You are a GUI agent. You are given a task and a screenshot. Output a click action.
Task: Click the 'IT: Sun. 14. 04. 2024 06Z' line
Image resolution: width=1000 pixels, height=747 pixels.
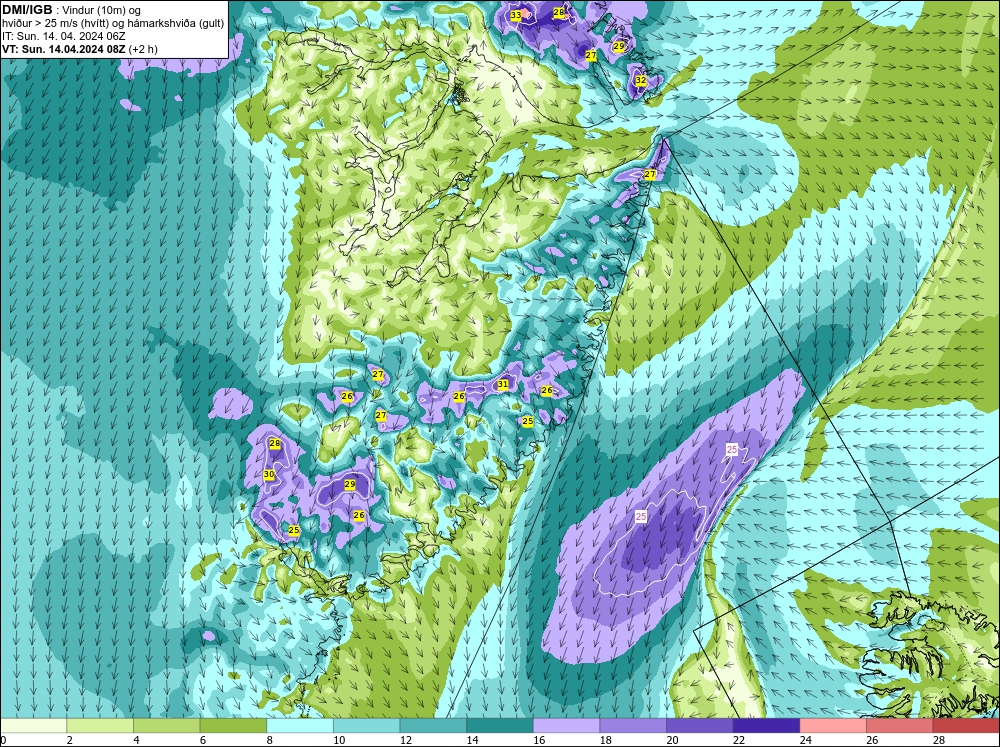62,36
